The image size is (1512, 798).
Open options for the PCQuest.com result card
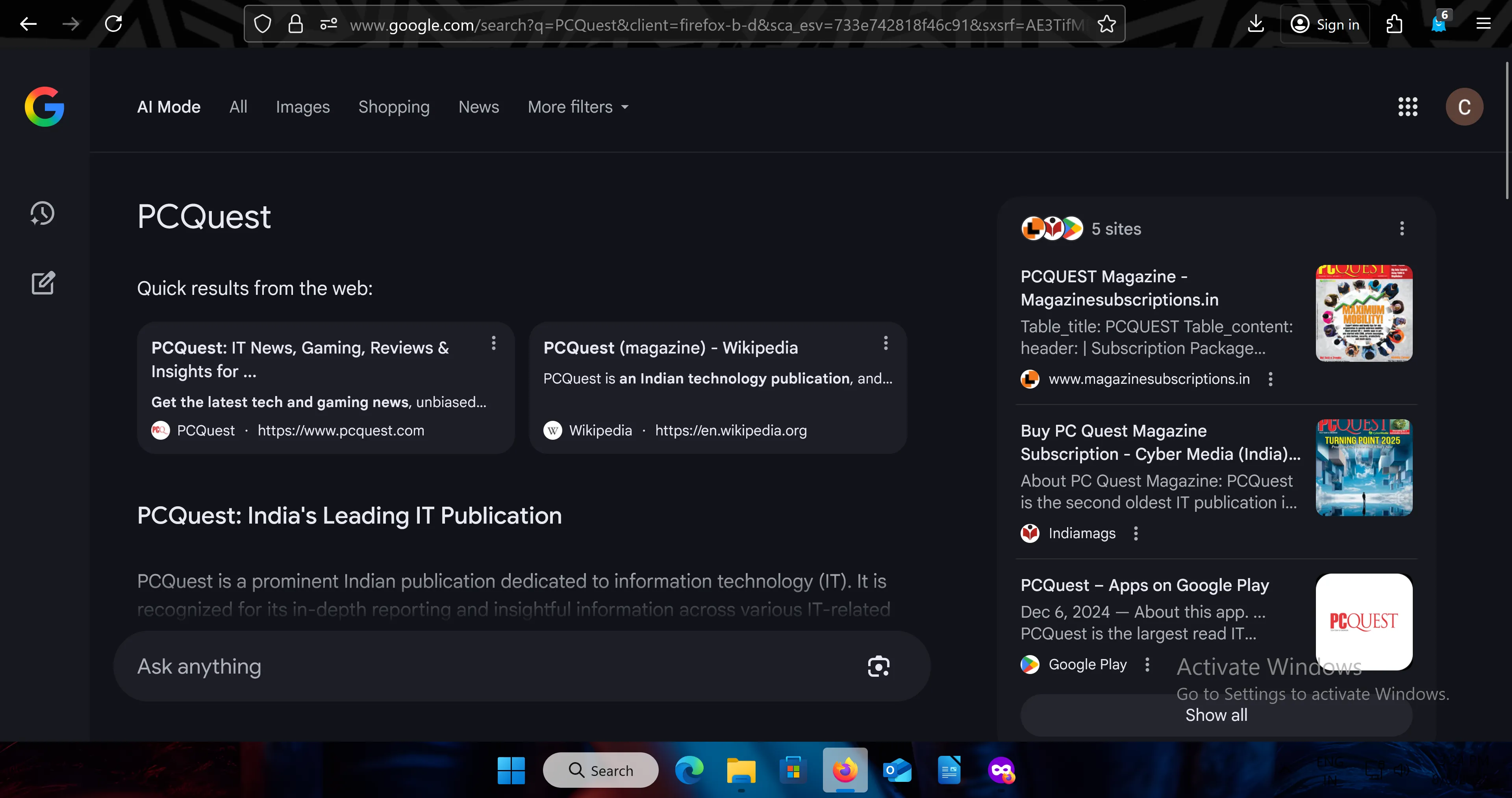(494, 343)
